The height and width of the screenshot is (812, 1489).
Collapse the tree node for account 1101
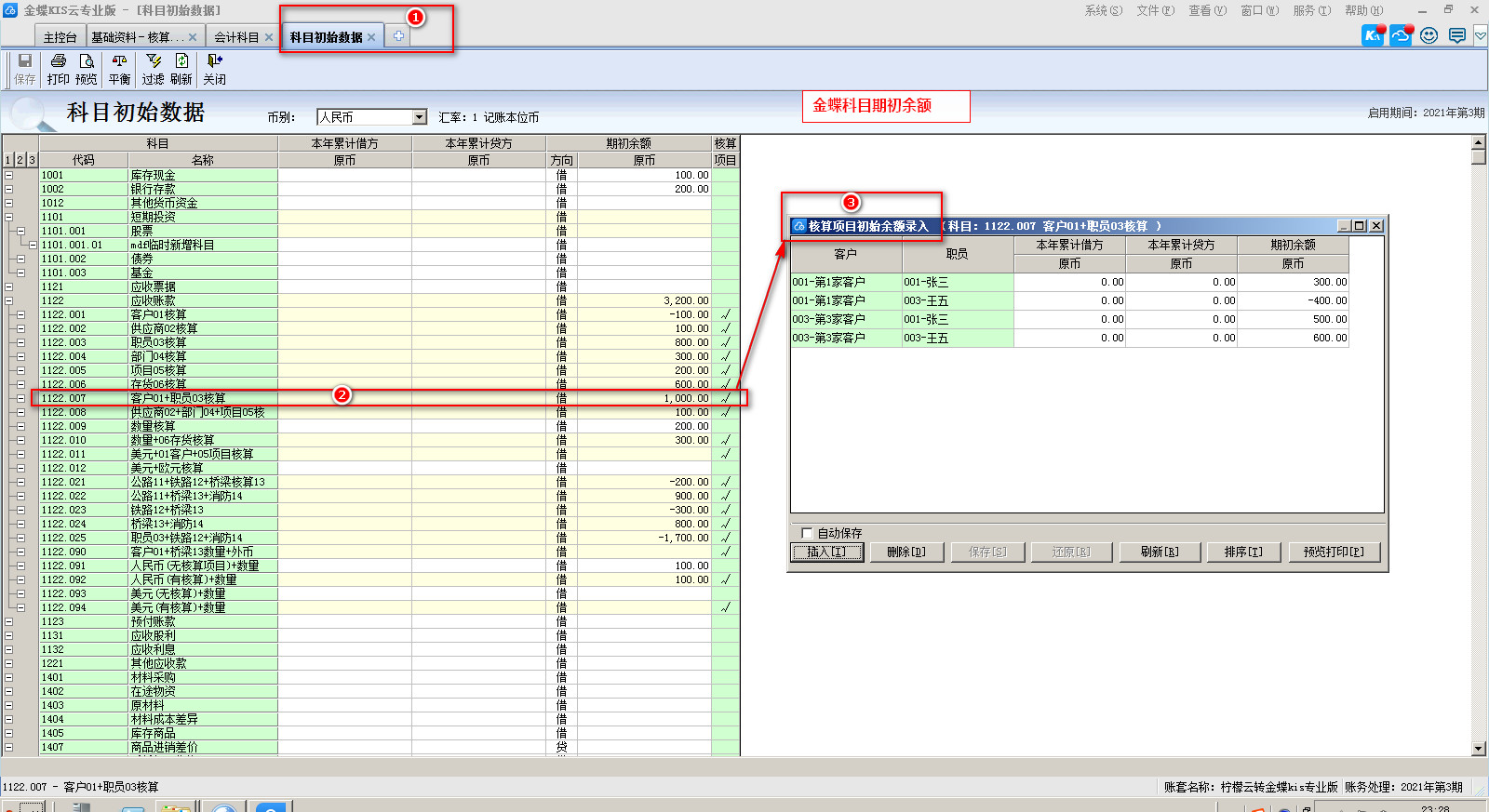(x=9, y=217)
